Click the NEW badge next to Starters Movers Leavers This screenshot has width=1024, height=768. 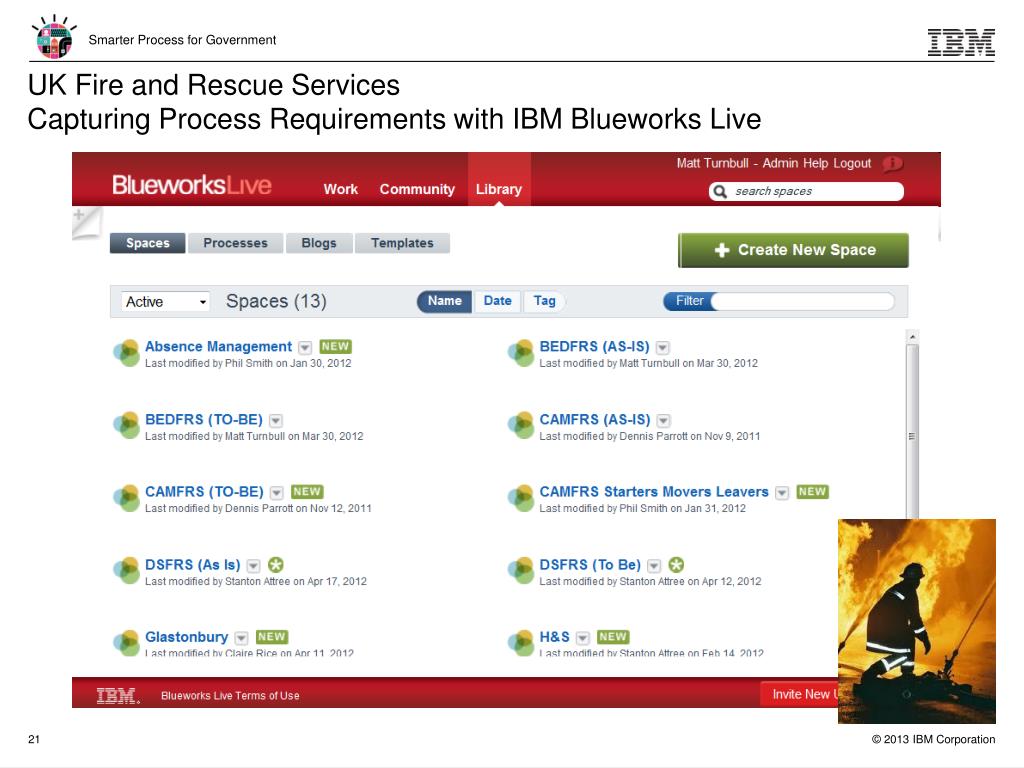point(812,492)
